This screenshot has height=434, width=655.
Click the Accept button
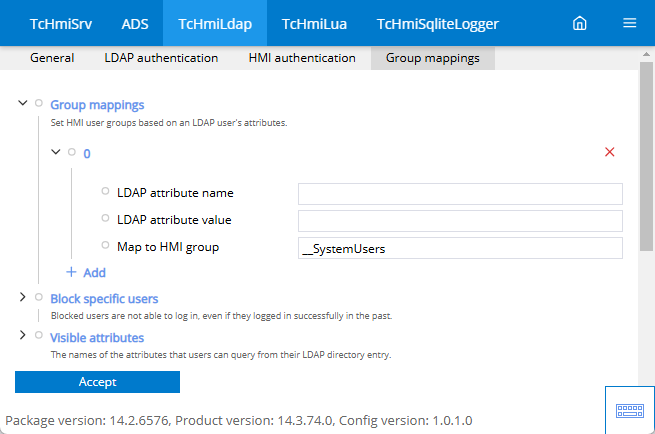[97, 382]
